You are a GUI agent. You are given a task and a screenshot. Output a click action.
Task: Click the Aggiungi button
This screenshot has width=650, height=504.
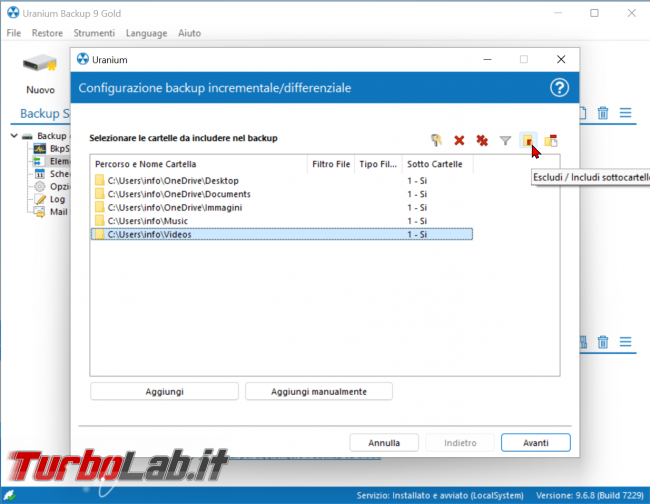(x=165, y=392)
